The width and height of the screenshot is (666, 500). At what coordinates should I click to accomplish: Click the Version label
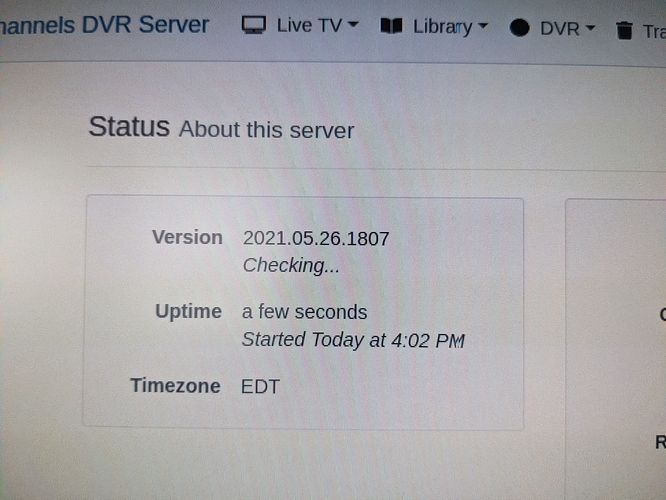click(187, 237)
